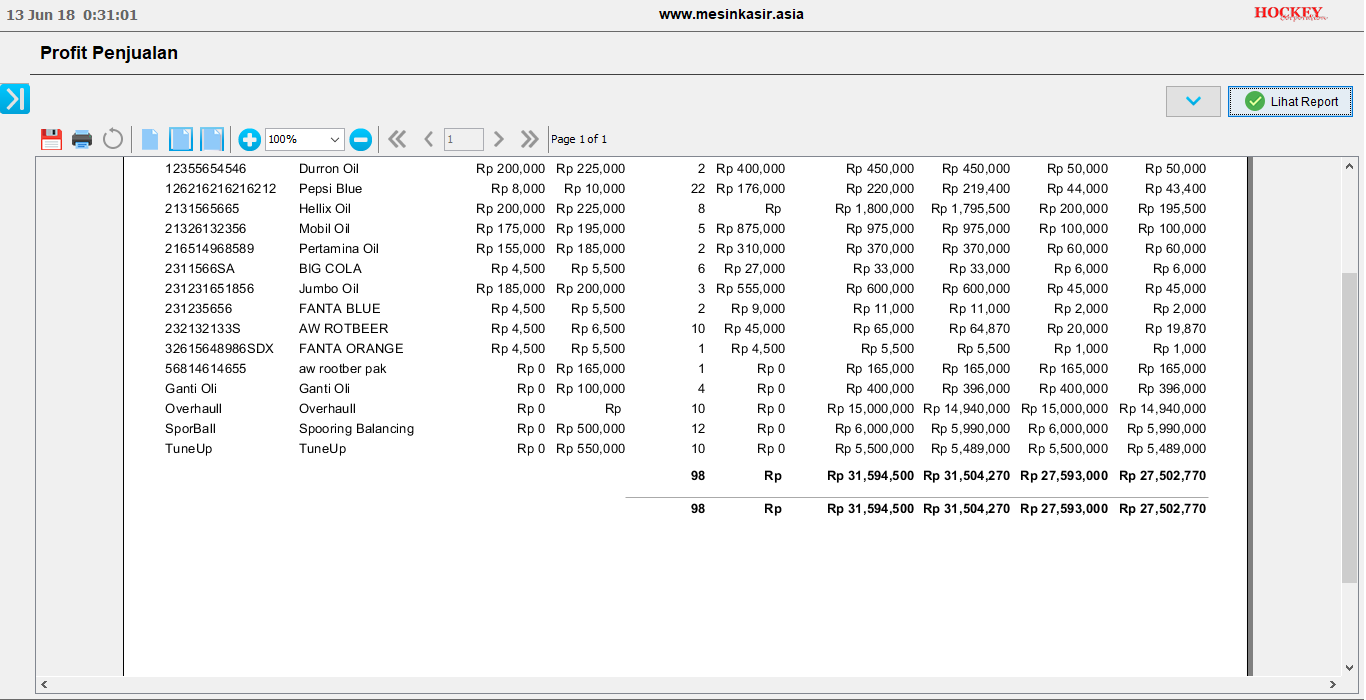Expand the filter options chevron button

1193,101
